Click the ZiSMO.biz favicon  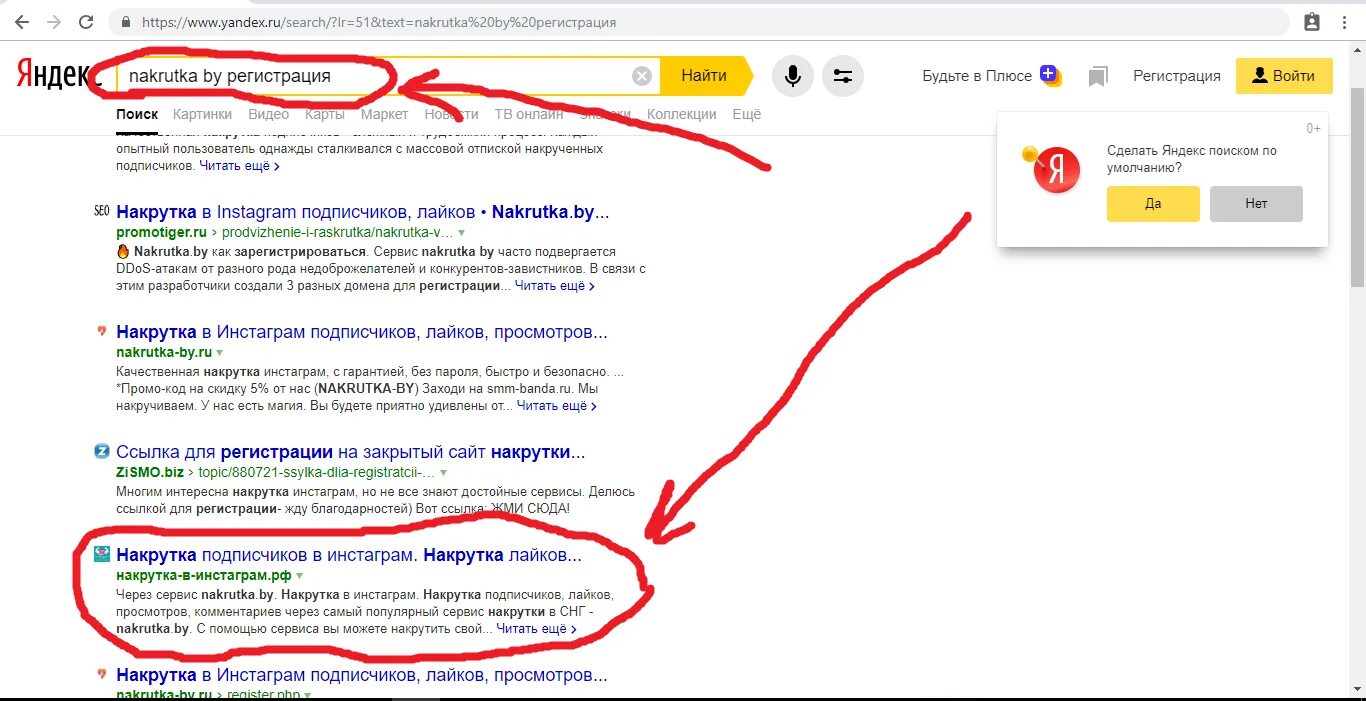click(x=101, y=451)
